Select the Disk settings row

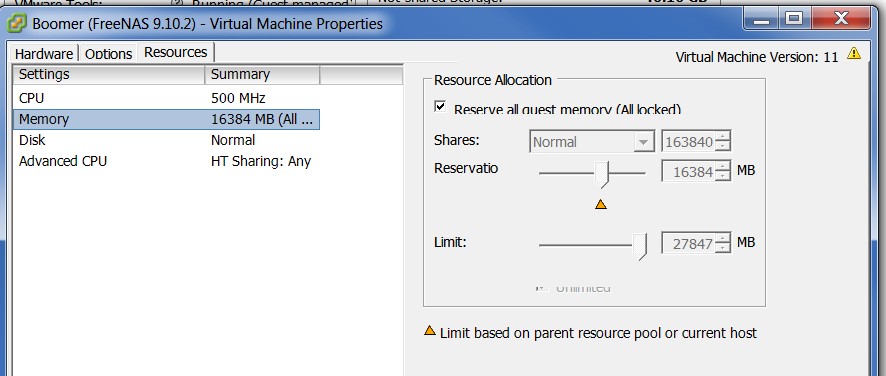pos(166,140)
